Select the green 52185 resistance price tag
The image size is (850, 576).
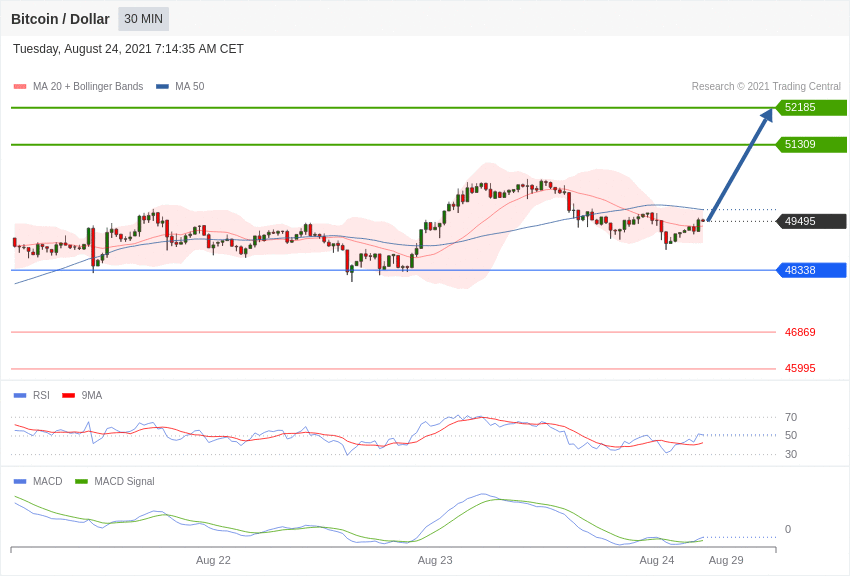811,108
